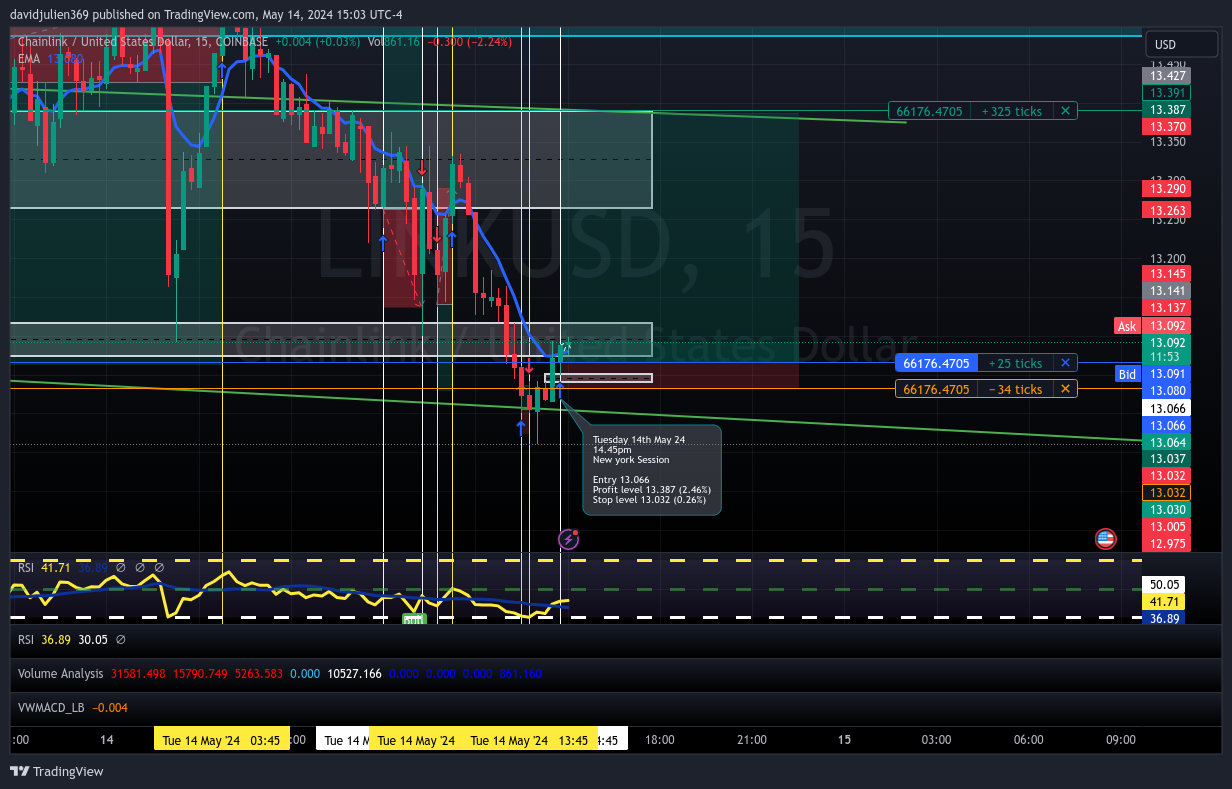Click the 06:00 time axis label
Screen dimensions: 1232x789
(x=1028, y=740)
